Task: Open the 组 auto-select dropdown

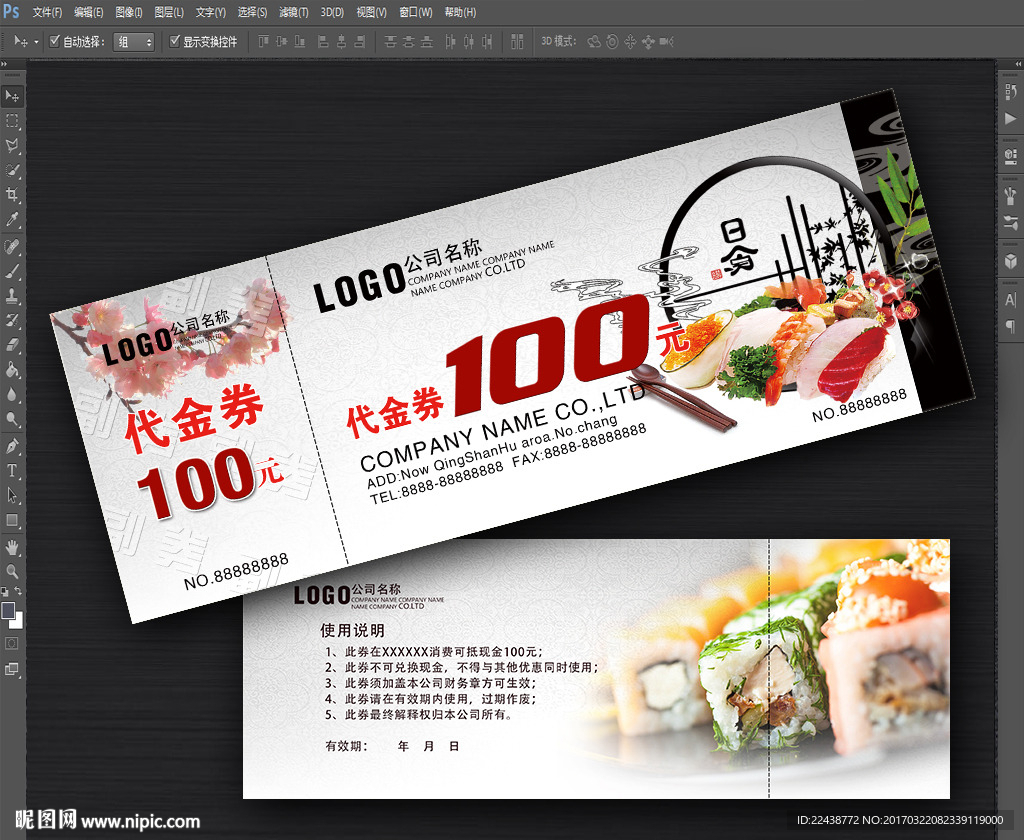Action: (x=134, y=42)
